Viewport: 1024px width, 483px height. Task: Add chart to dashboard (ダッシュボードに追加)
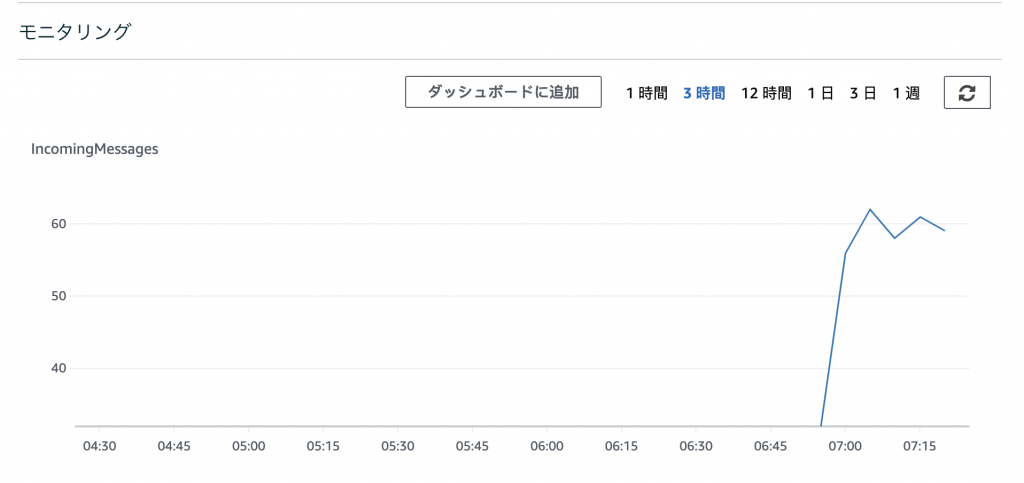(503, 92)
